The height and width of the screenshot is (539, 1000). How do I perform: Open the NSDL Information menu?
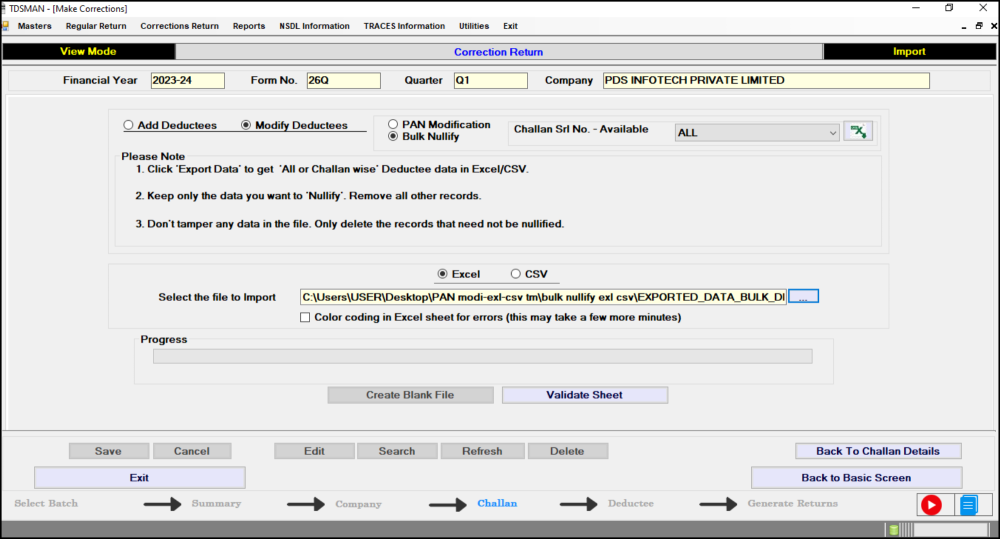coord(314,26)
